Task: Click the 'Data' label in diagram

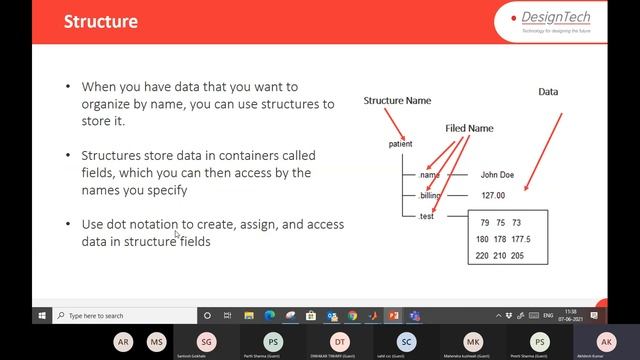Action: click(x=548, y=91)
